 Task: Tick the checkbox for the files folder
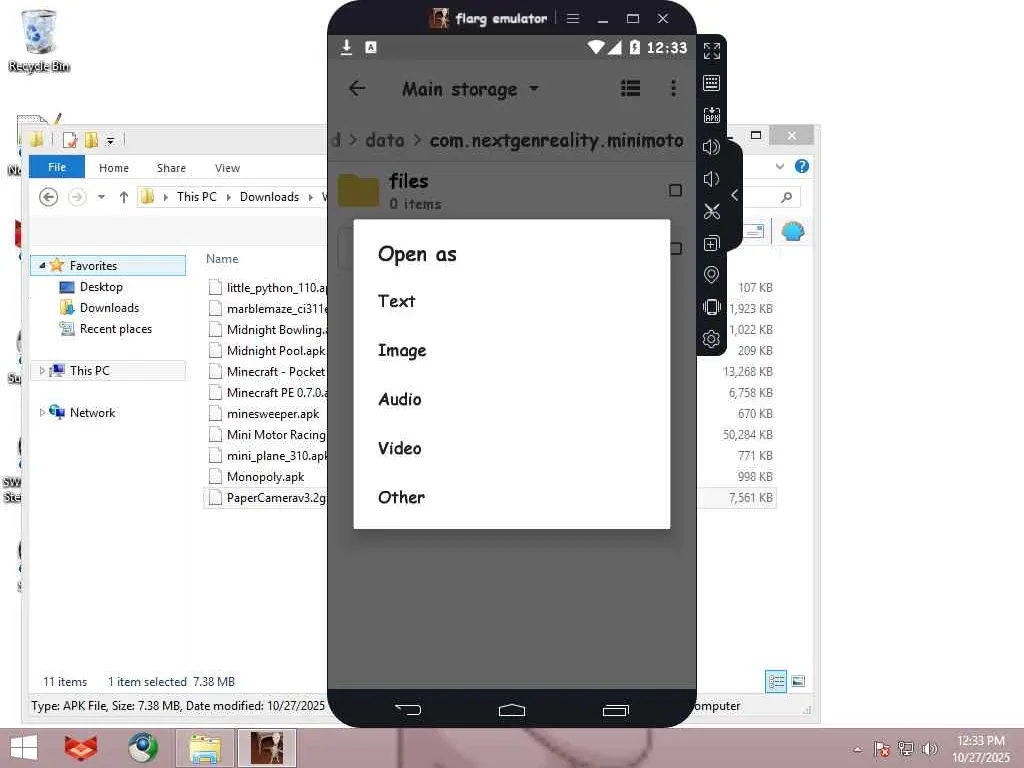pyautogui.click(x=675, y=190)
